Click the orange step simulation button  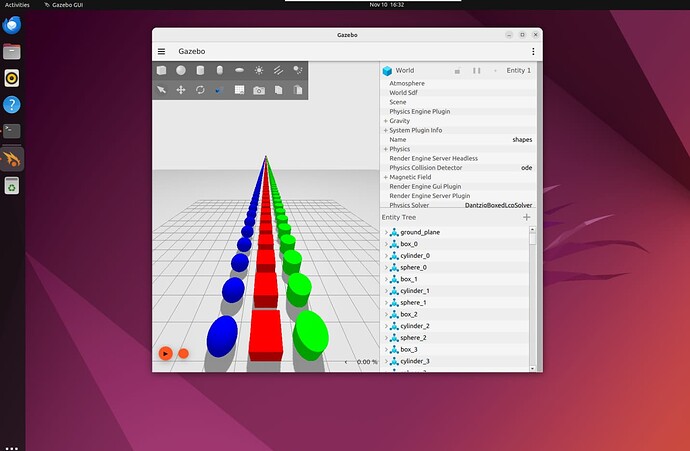pyautogui.click(x=183, y=353)
